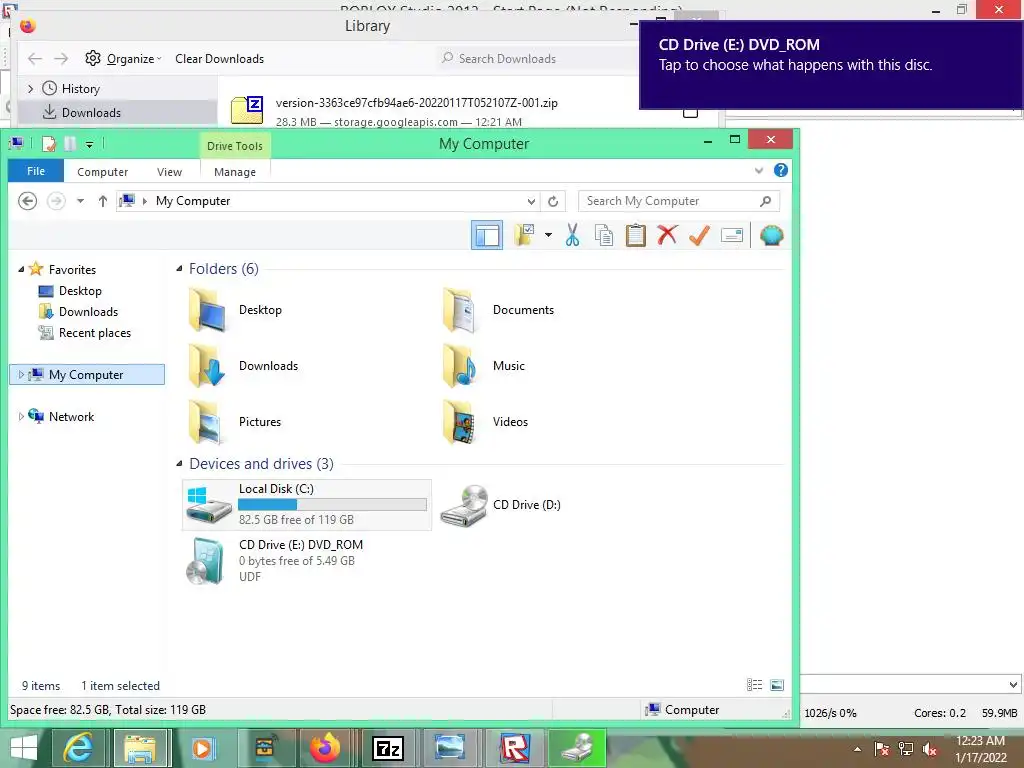
Task: Click the Cut scissors icon
Action: click(x=573, y=235)
